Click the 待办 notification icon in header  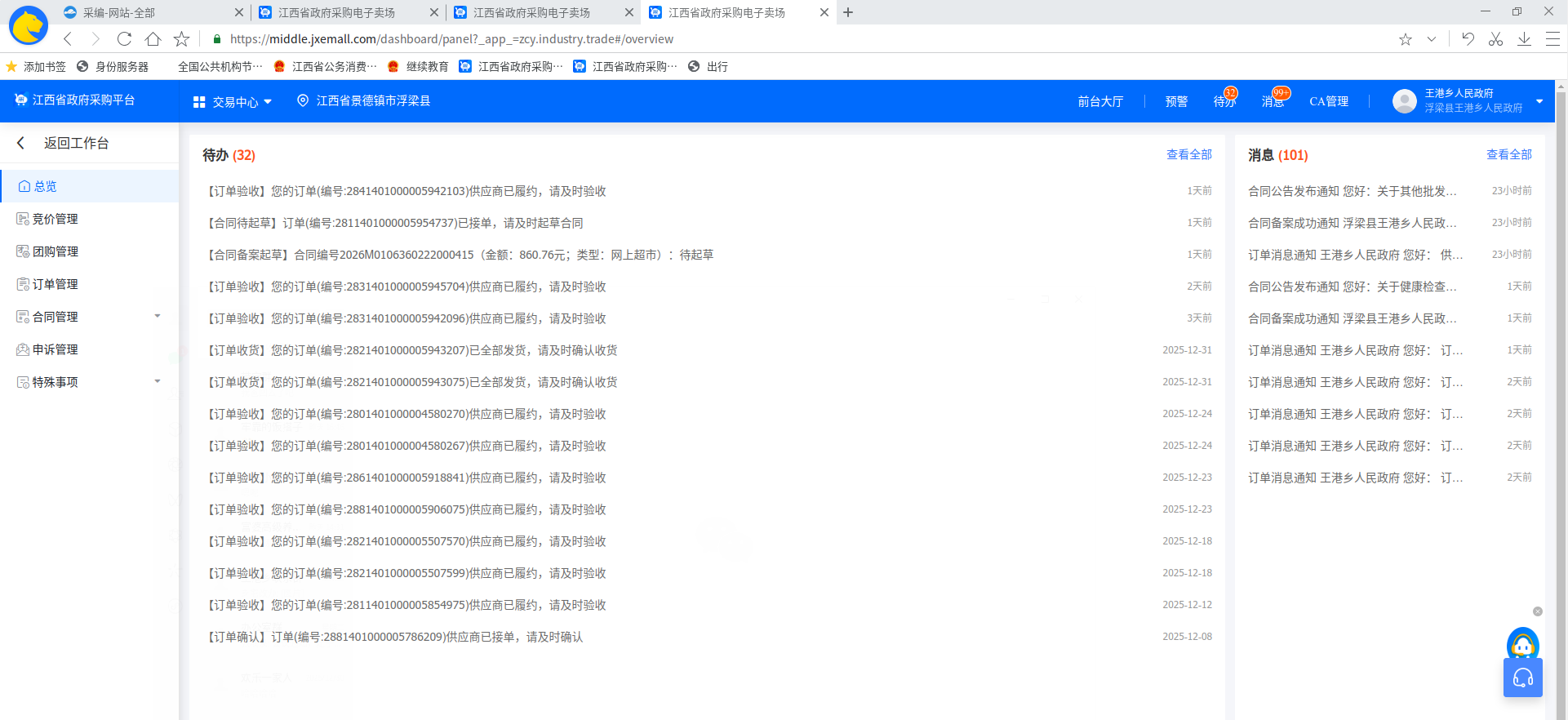click(1224, 101)
